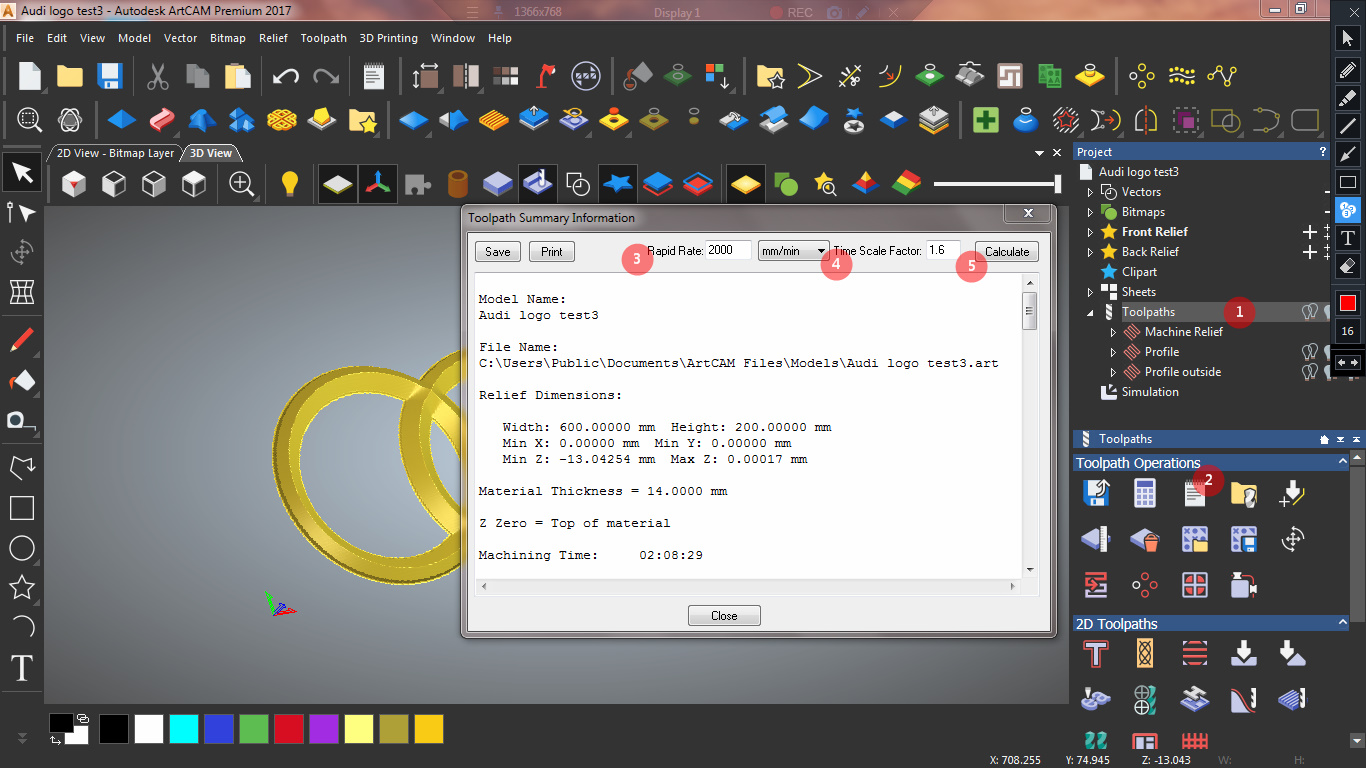This screenshot has height=768, width=1366.
Task: Select the Simulation item in Project tree
Action: coord(1150,392)
